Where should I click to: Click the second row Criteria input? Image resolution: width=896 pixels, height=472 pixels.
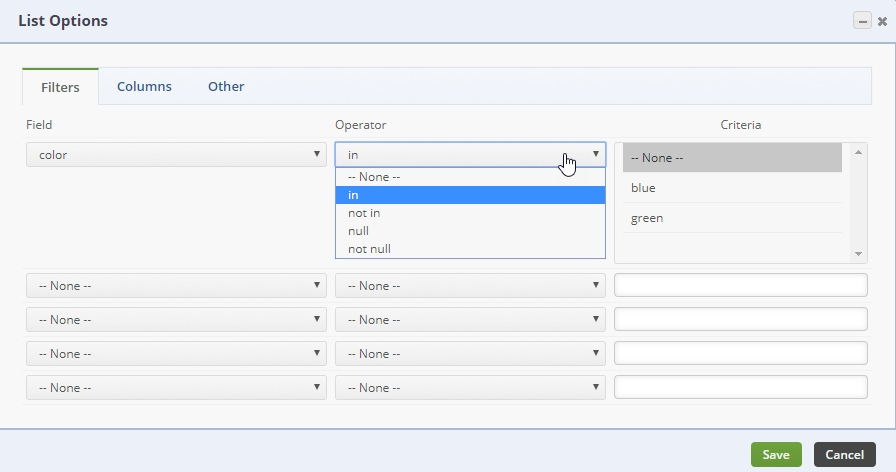coord(740,286)
